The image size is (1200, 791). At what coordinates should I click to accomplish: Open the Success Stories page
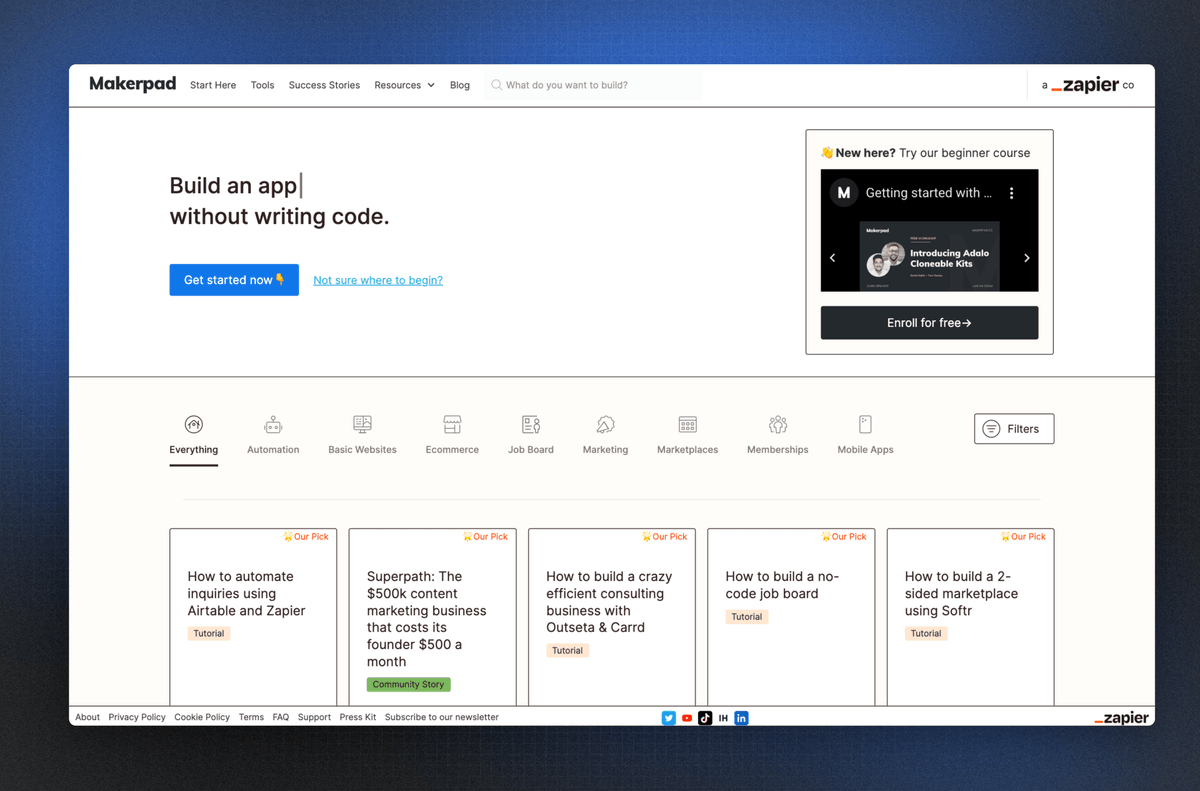pyautogui.click(x=324, y=85)
